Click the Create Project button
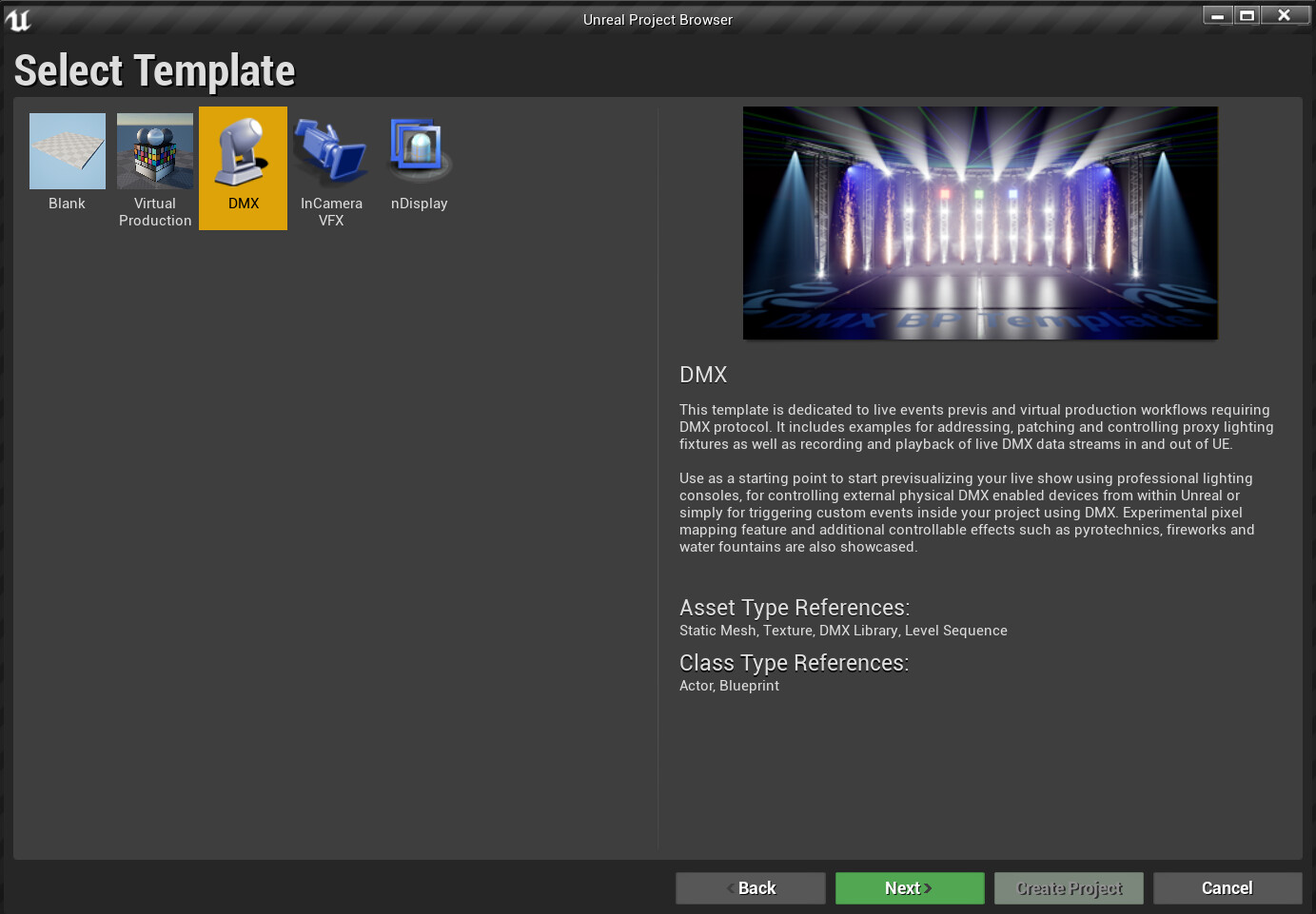The width and height of the screenshot is (1316, 914). tap(1068, 887)
